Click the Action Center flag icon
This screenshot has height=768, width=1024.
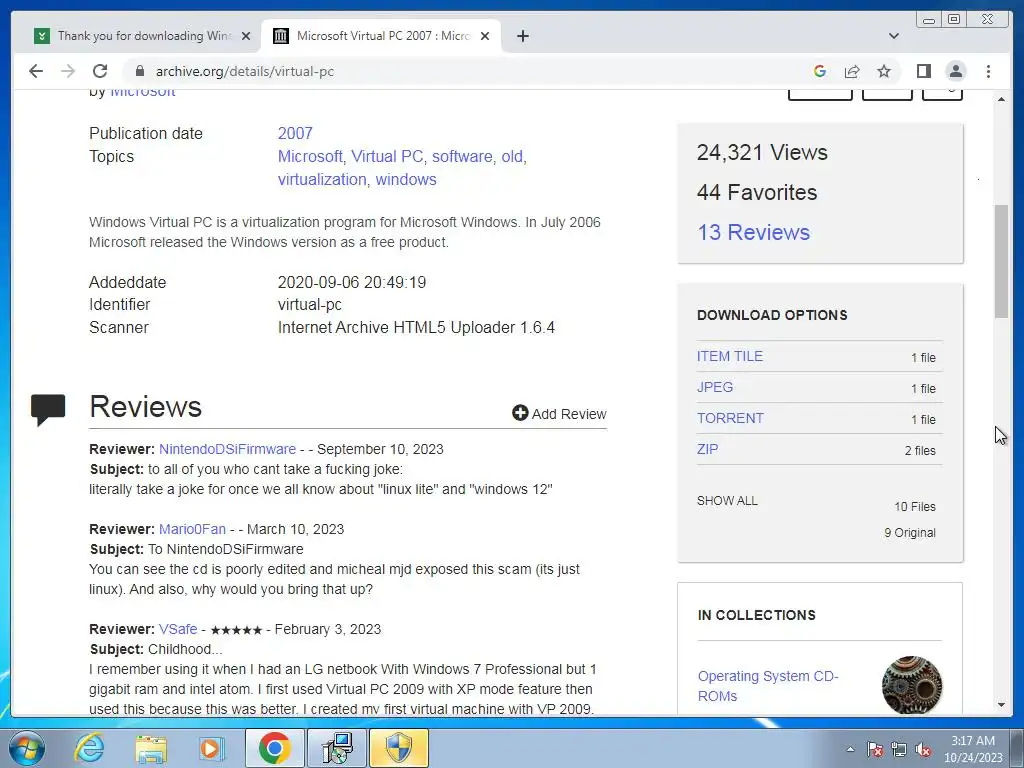(x=875, y=749)
